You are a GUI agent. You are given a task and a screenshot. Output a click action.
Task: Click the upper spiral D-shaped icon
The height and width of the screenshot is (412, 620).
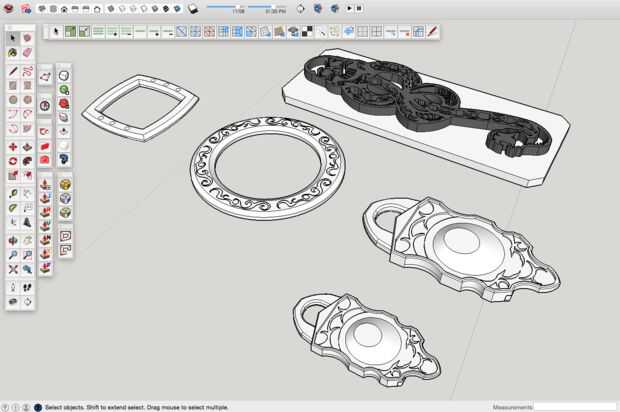65,236
